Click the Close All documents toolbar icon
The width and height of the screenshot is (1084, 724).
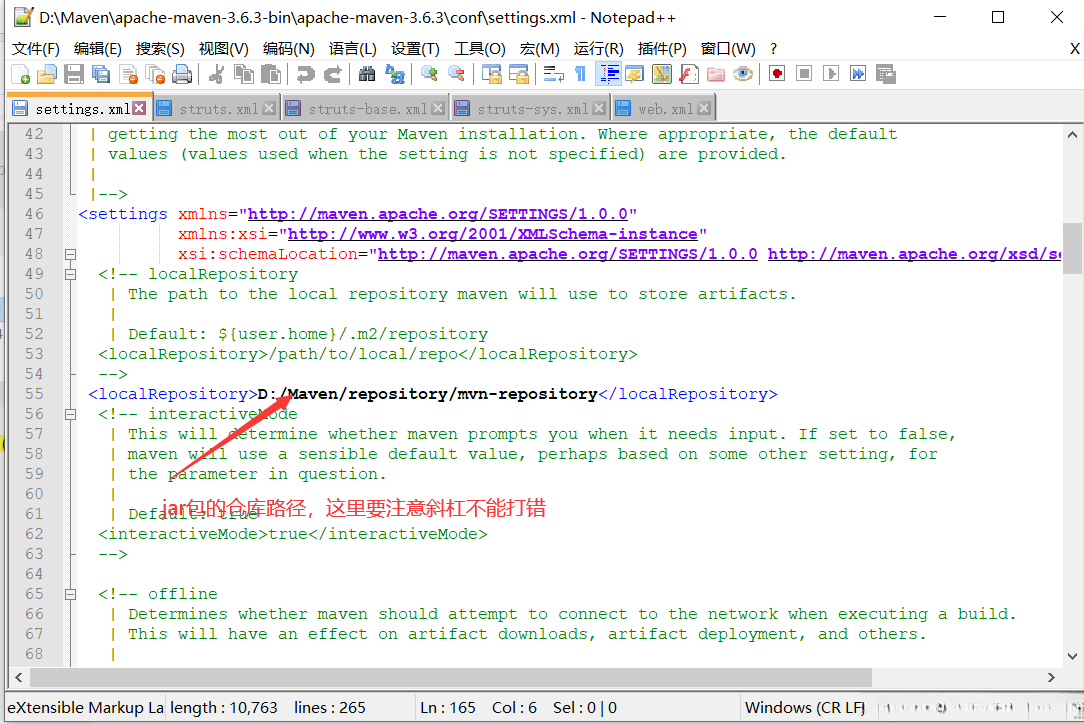coord(156,74)
